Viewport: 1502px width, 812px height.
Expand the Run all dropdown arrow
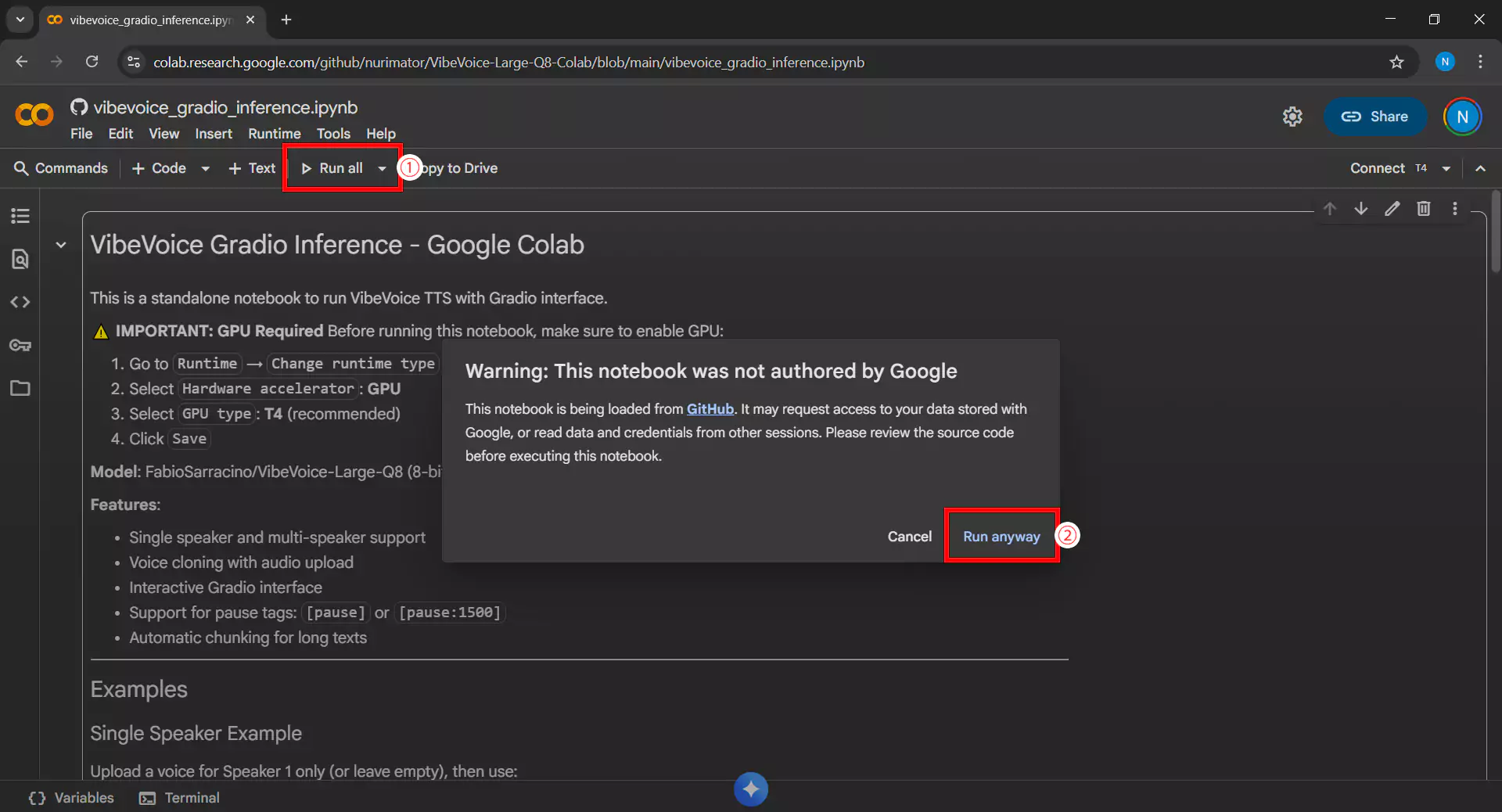pos(381,167)
